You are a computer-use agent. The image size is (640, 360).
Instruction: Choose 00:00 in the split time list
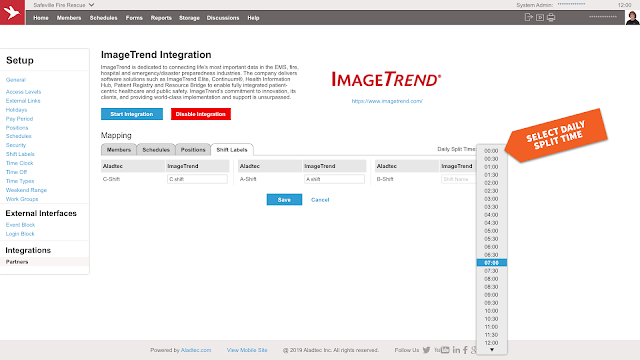pyautogui.click(x=491, y=151)
